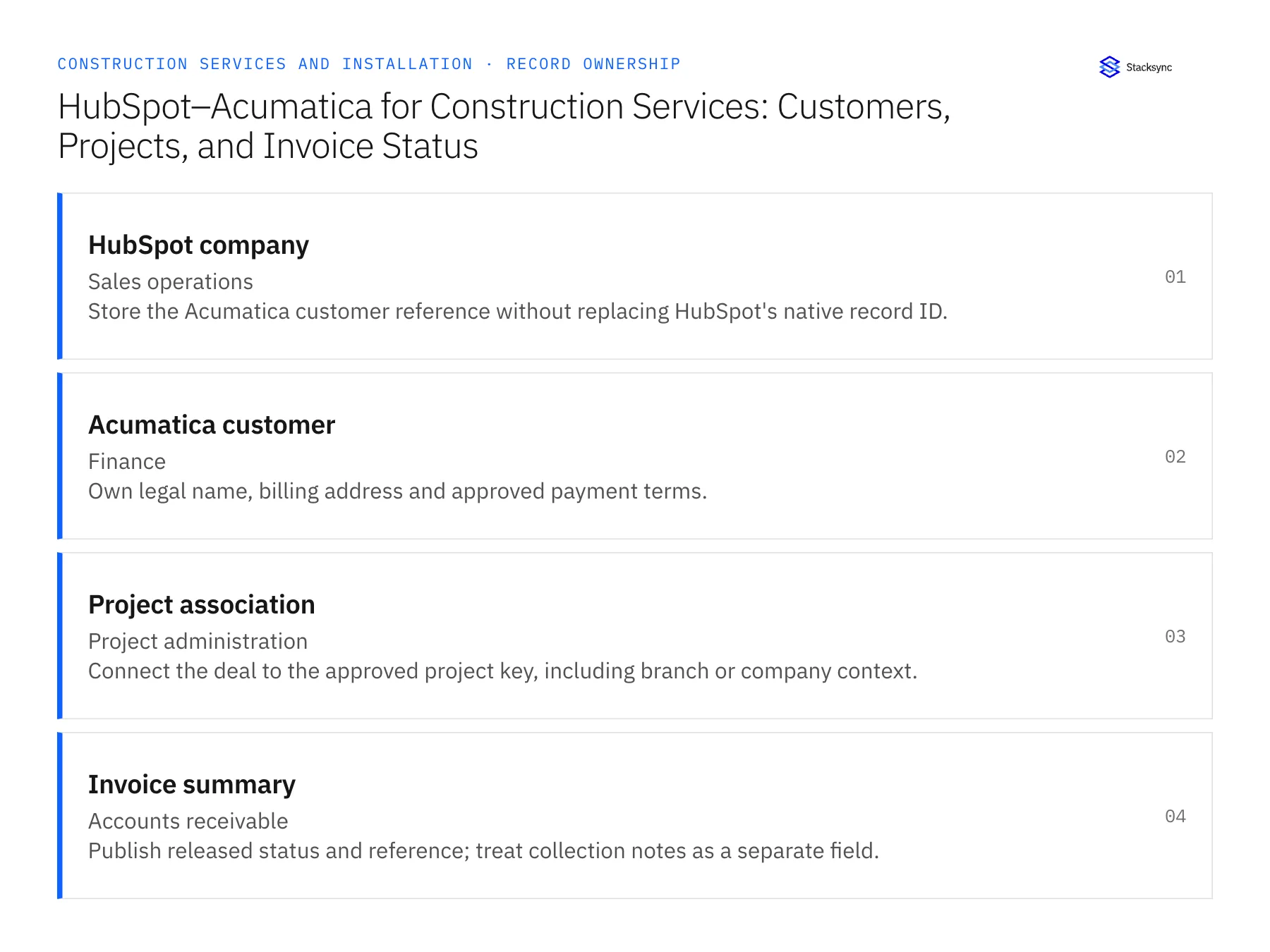
Task: Click the 'Project administration' subtitle
Action: click(x=198, y=641)
